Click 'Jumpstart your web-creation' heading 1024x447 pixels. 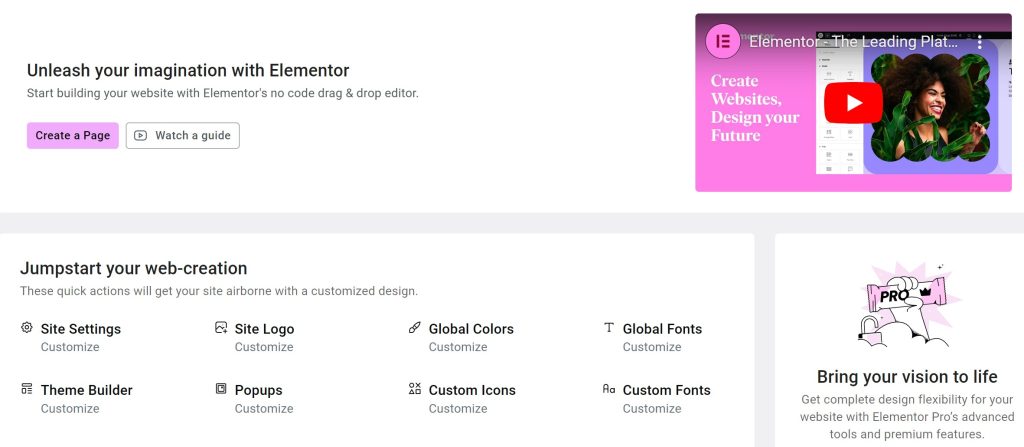(x=134, y=268)
